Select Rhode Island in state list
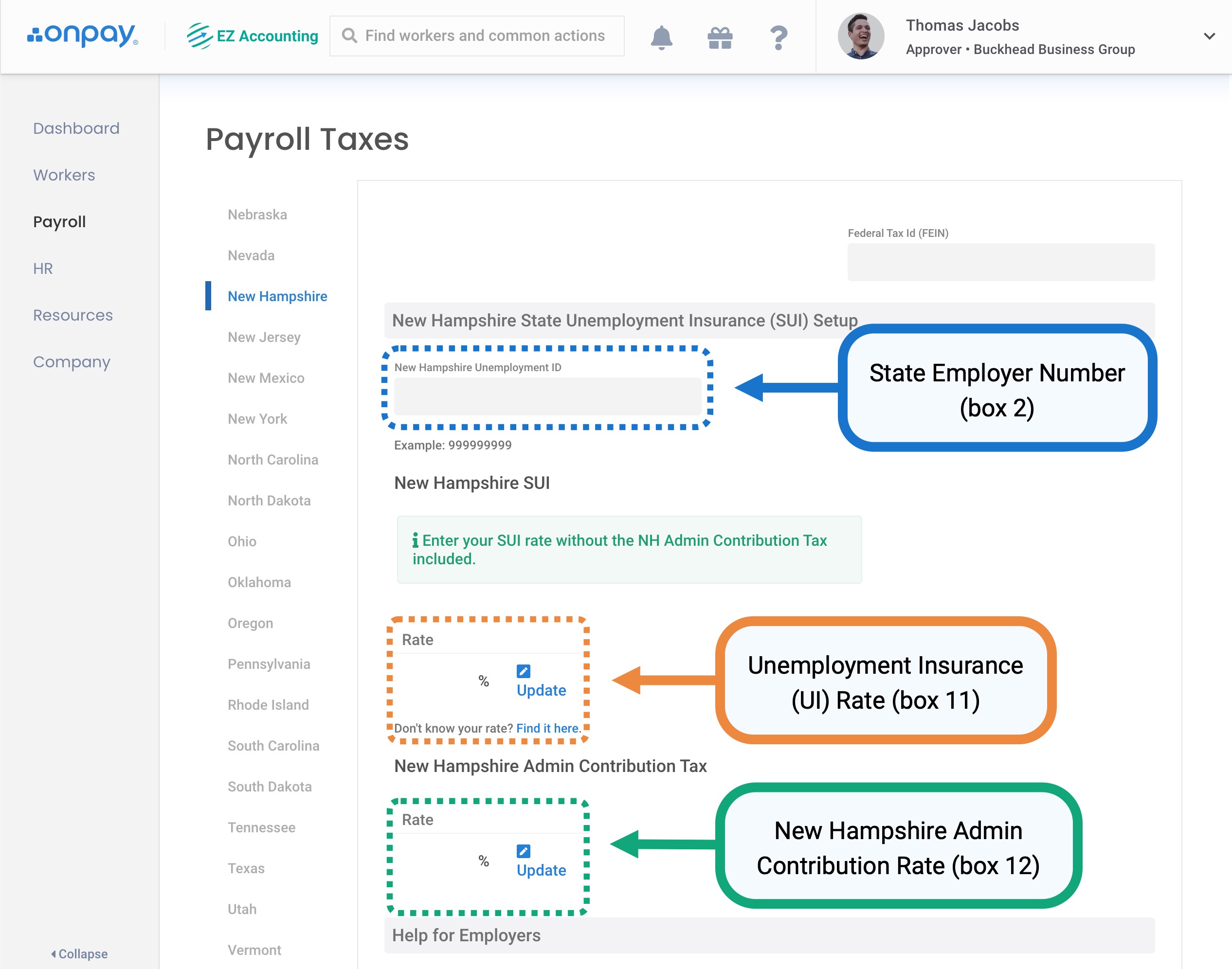 (268, 705)
